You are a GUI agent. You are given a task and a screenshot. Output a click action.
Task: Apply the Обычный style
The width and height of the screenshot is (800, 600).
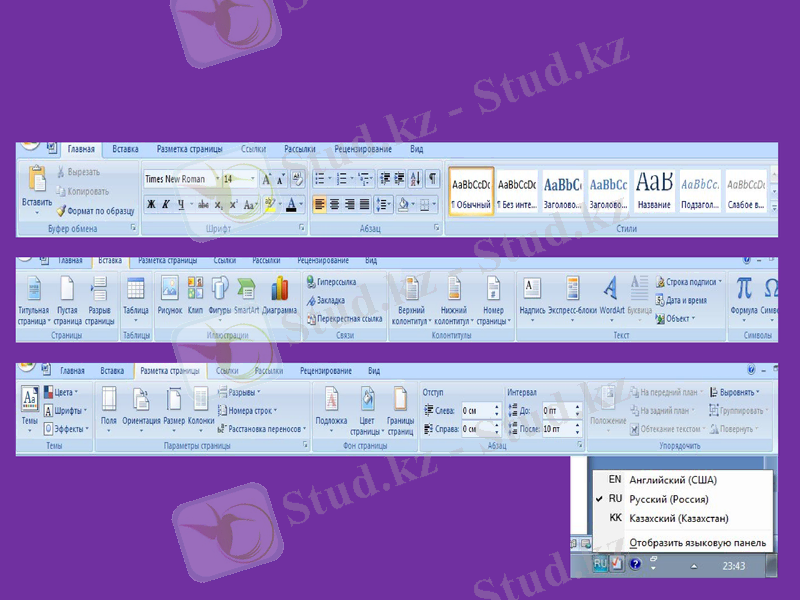(471, 192)
